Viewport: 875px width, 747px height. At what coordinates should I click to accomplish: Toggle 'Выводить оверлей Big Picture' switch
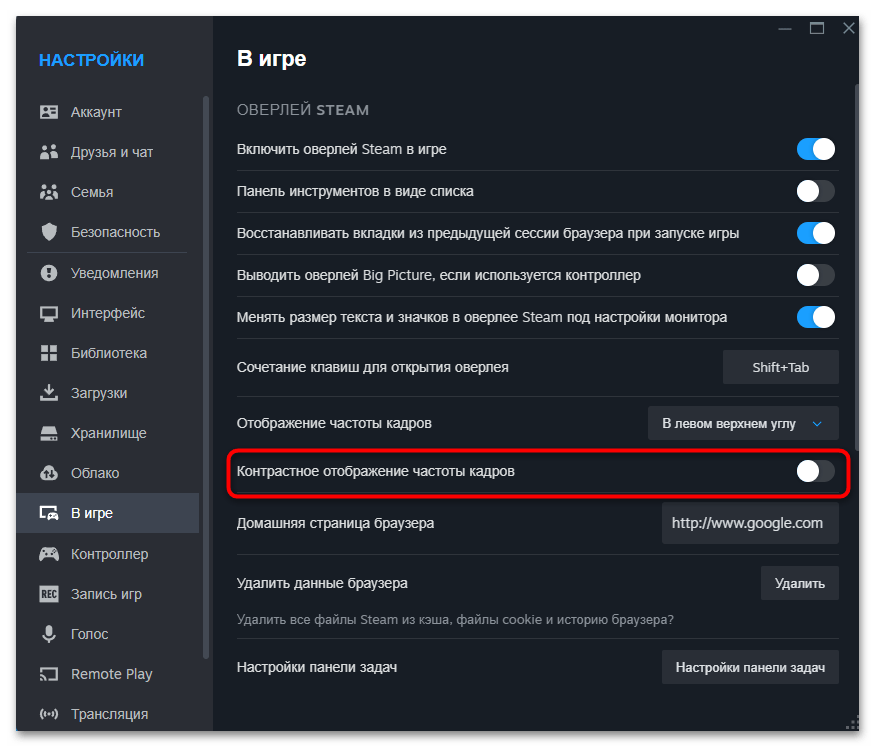pos(815,275)
